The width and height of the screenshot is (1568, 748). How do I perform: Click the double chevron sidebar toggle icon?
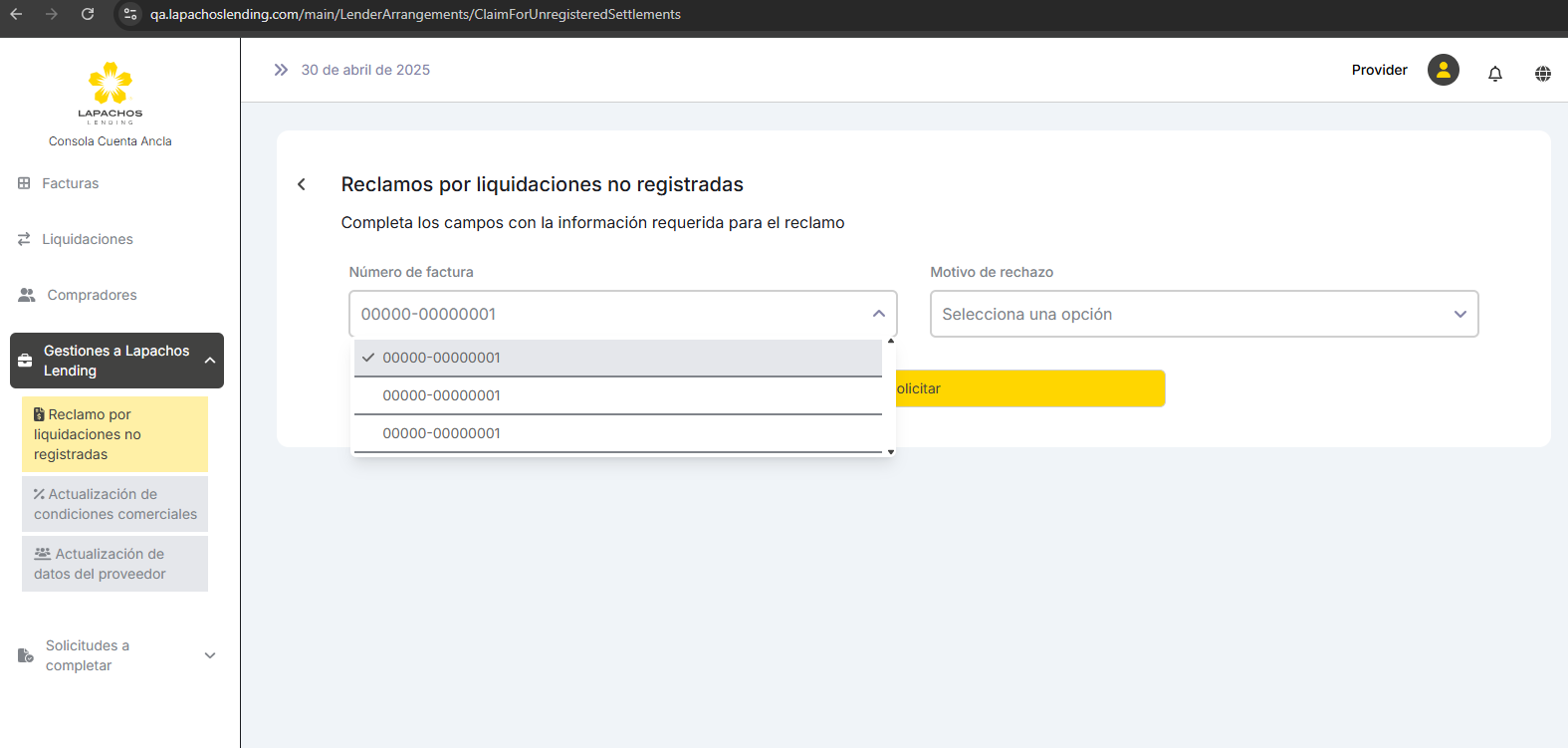(281, 70)
